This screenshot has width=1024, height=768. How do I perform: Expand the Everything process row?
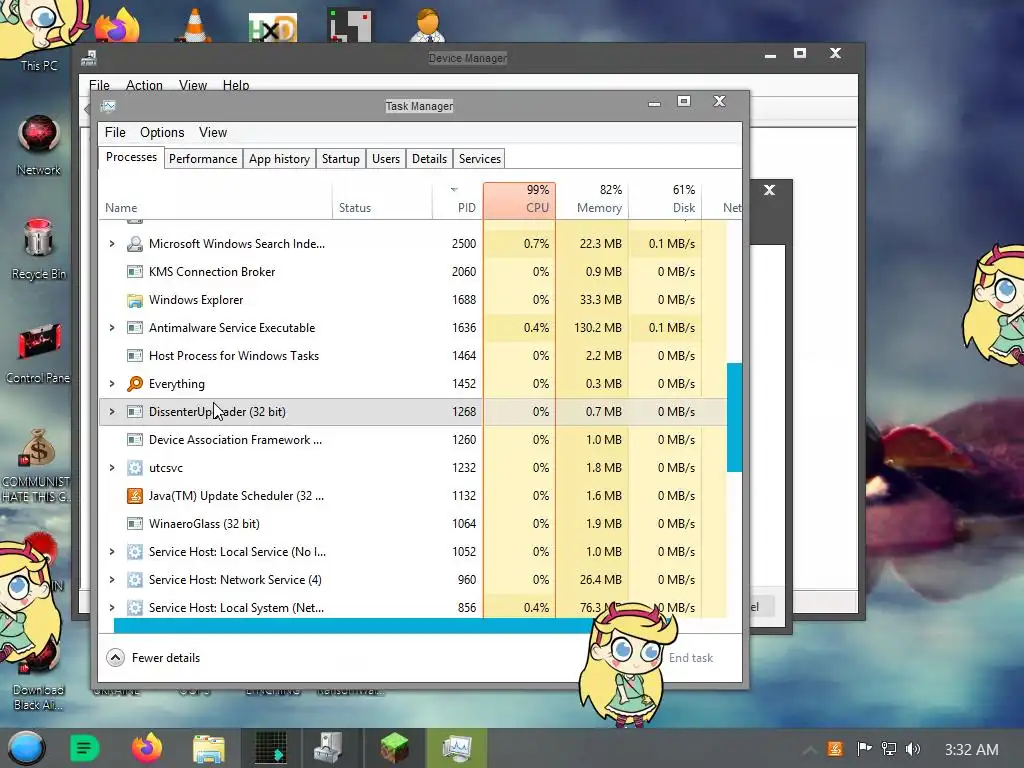(112, 384)
